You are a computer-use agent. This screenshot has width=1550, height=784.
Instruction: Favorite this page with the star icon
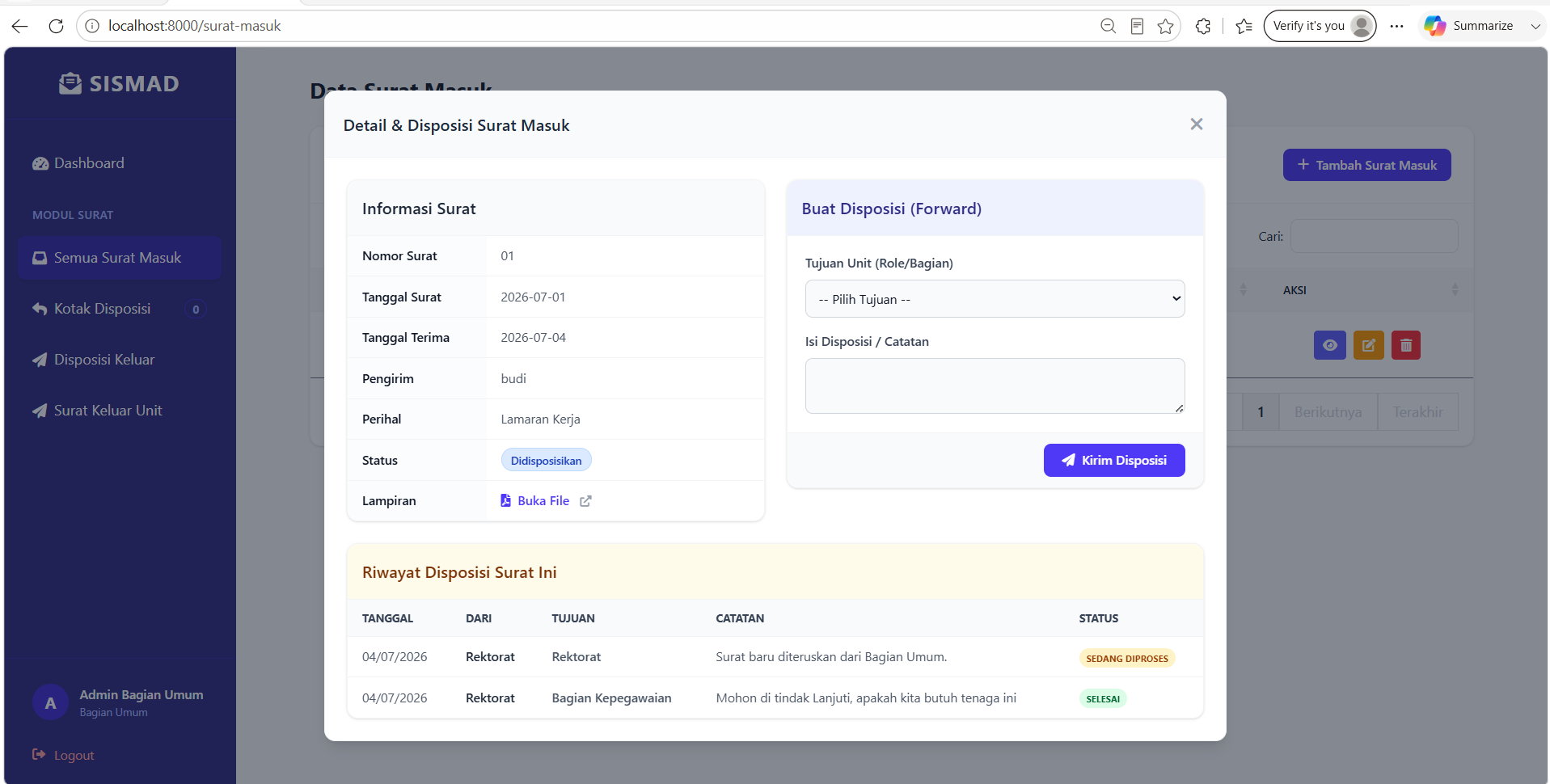[1165, 26]
